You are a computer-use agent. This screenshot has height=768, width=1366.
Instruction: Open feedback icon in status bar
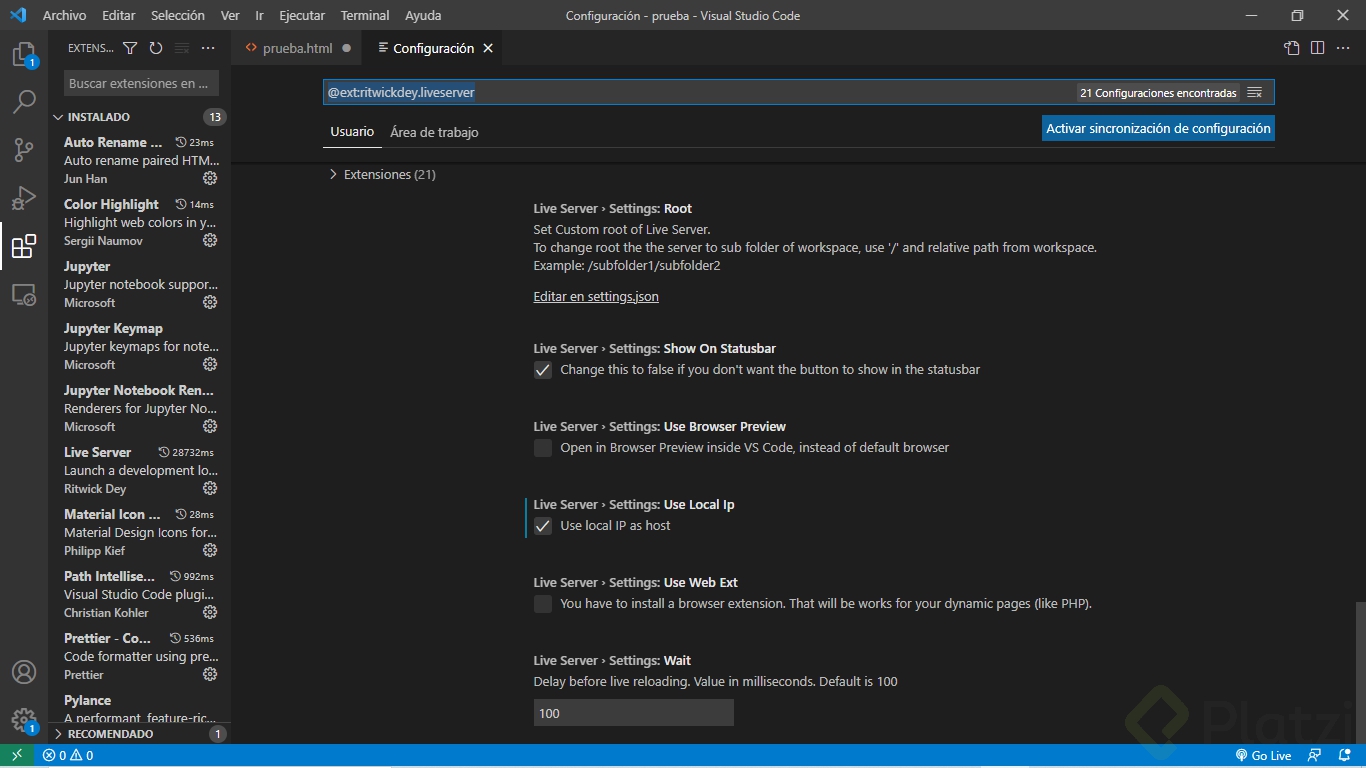coord(1315,755)
